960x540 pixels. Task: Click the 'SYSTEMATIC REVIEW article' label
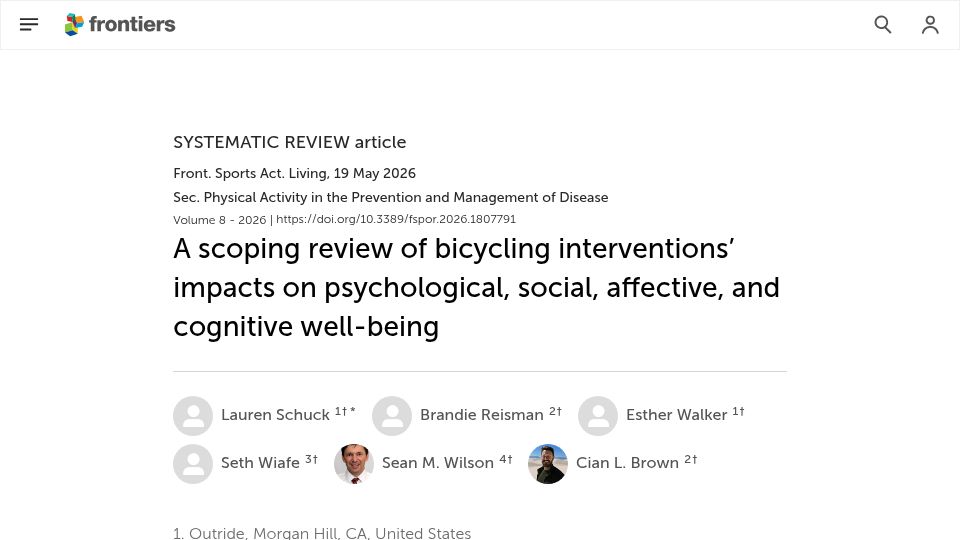click(290, 142)
